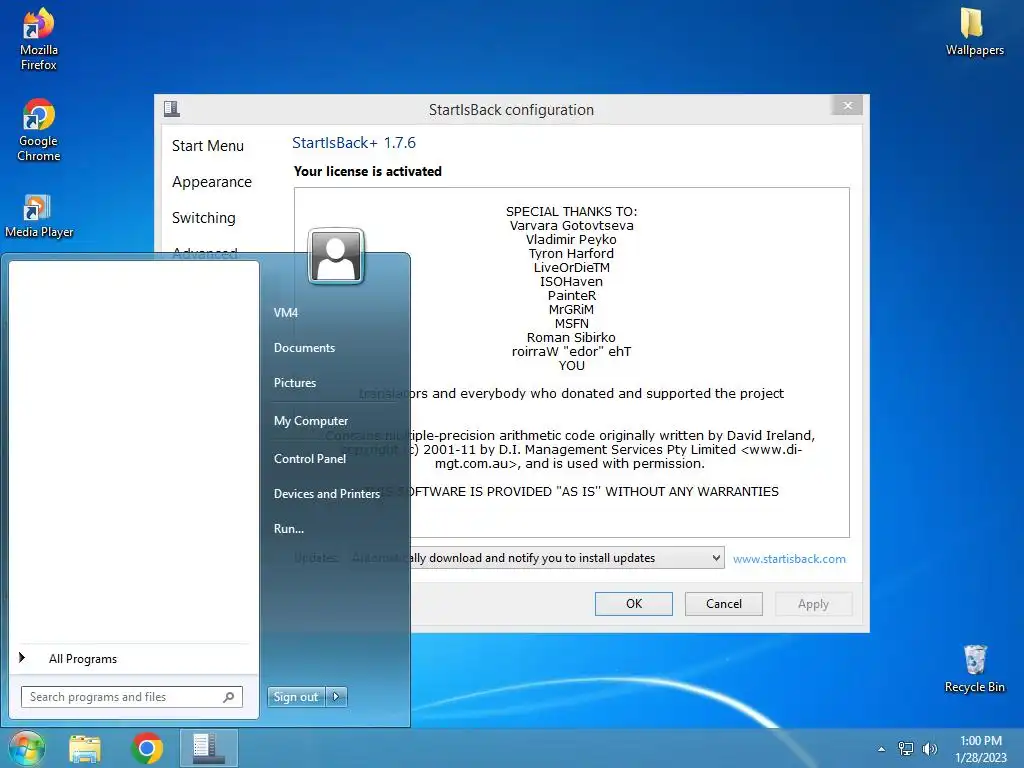Expand All Programs list

pyautogui.click(x=82, y=659)
